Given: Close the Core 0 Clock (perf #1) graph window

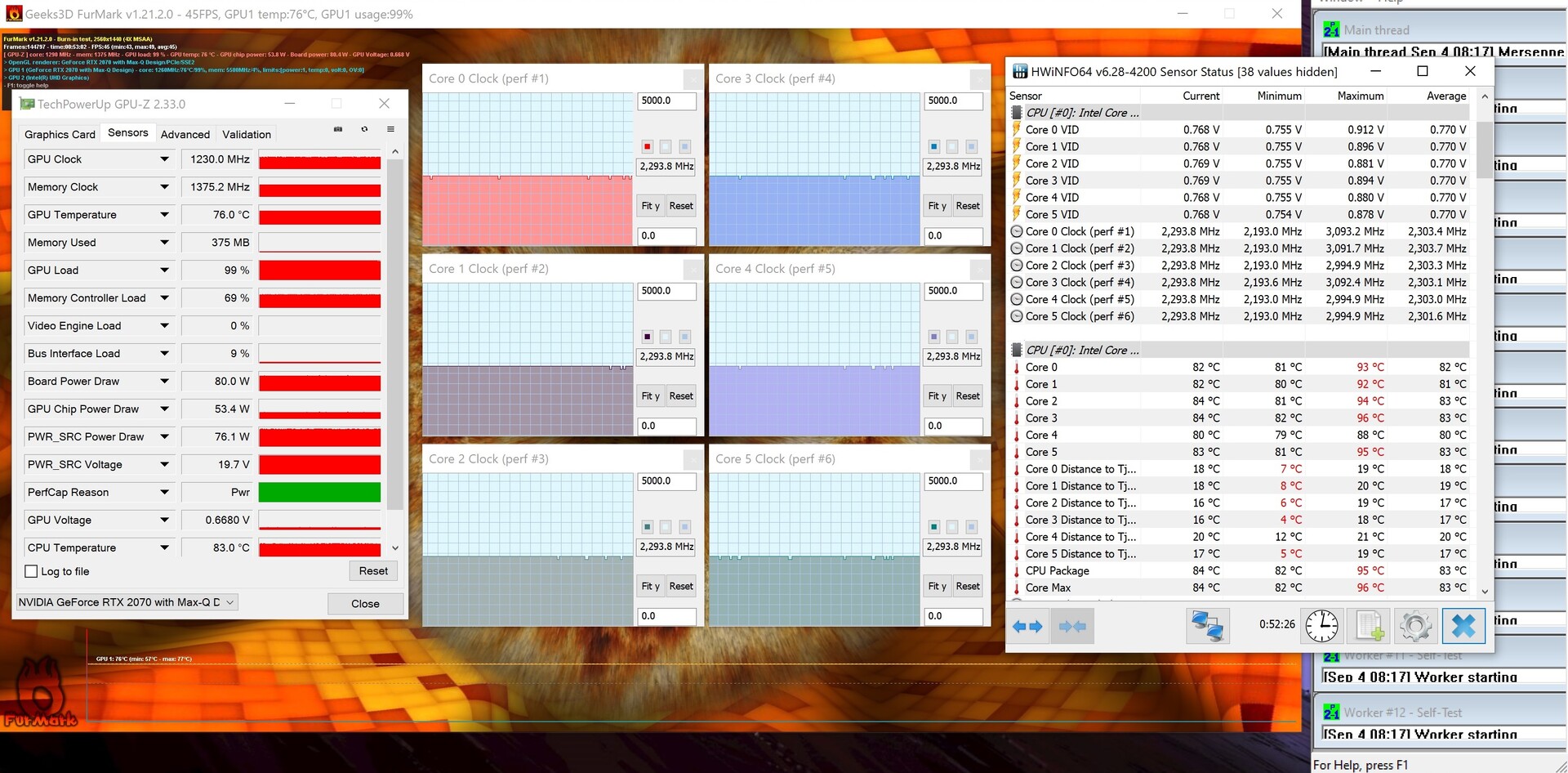Looking at the screenshot, I should pyautogui.click(x=693, y=79).
